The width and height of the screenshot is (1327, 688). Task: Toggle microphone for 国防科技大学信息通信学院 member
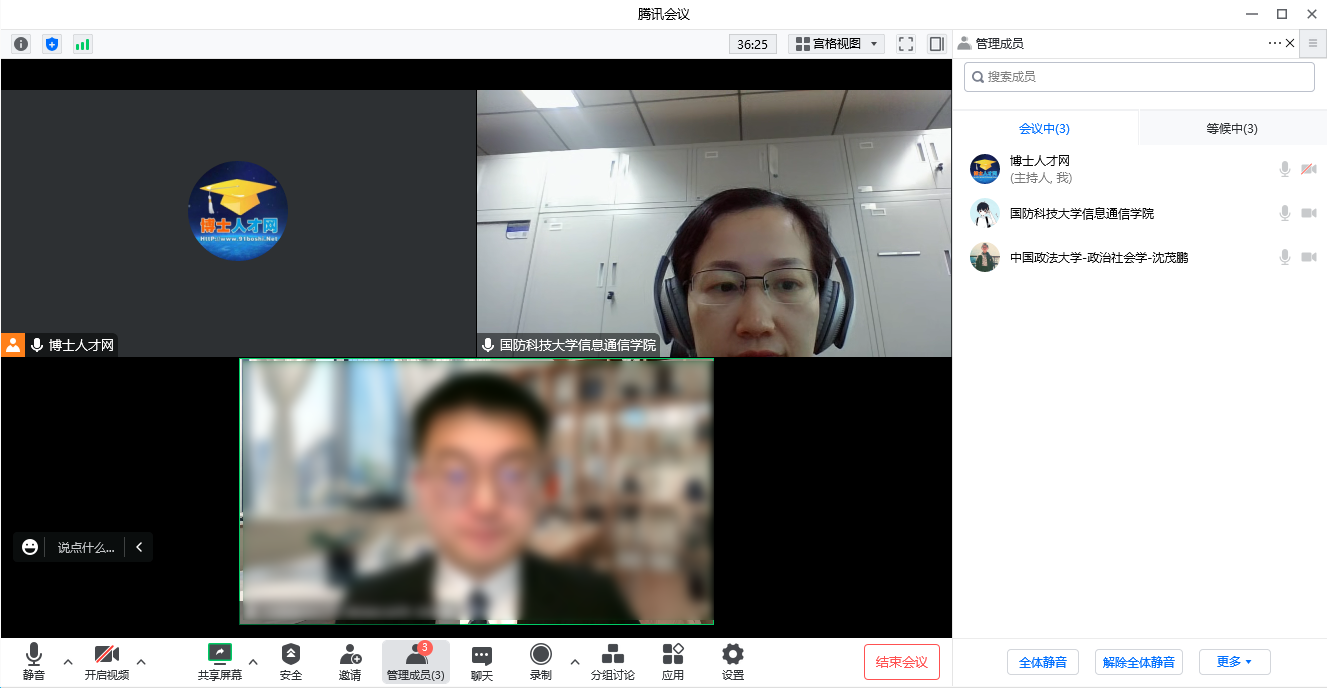pos(1285,213)
